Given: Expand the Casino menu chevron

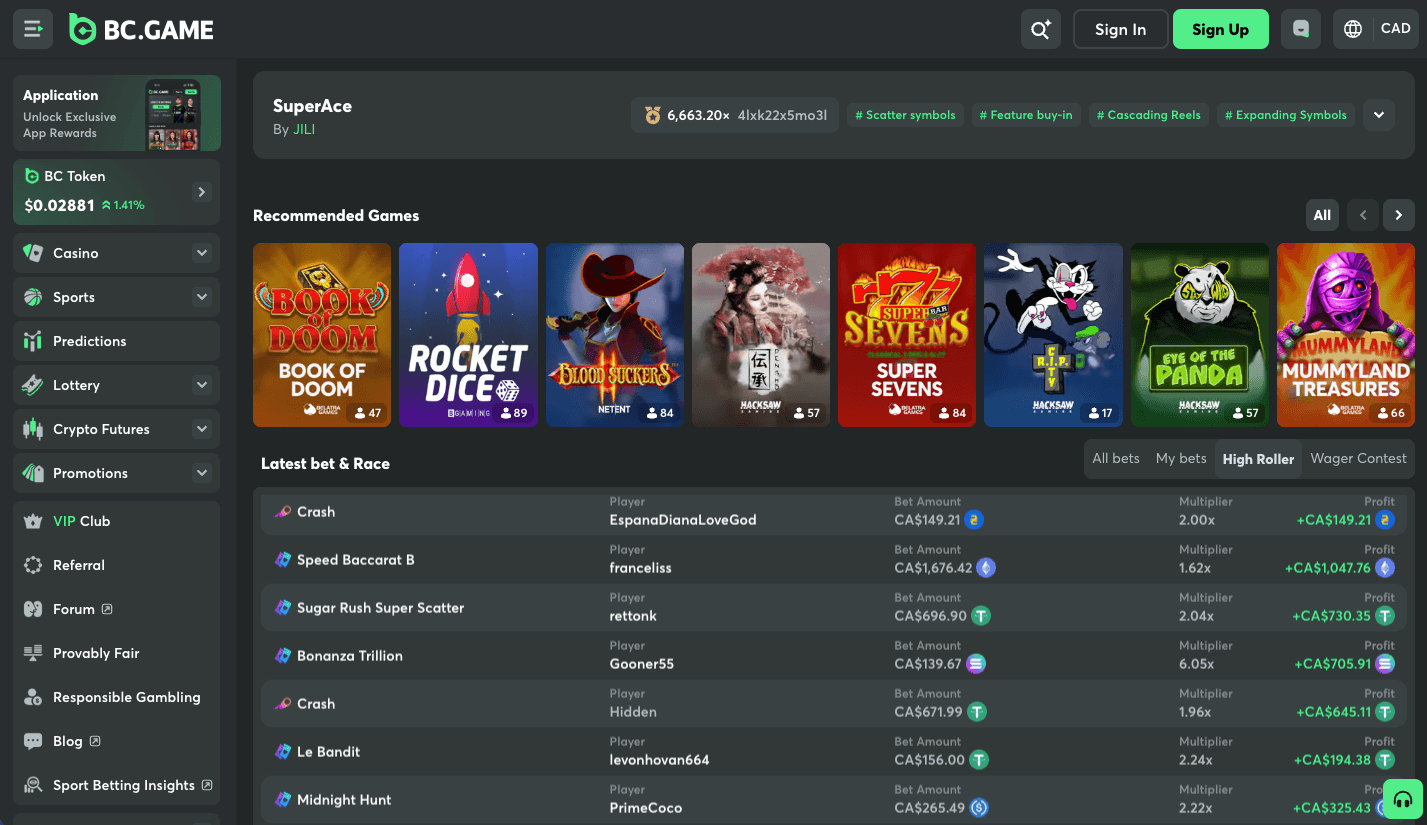Looking at the screenshot, I should click(202, 253).
